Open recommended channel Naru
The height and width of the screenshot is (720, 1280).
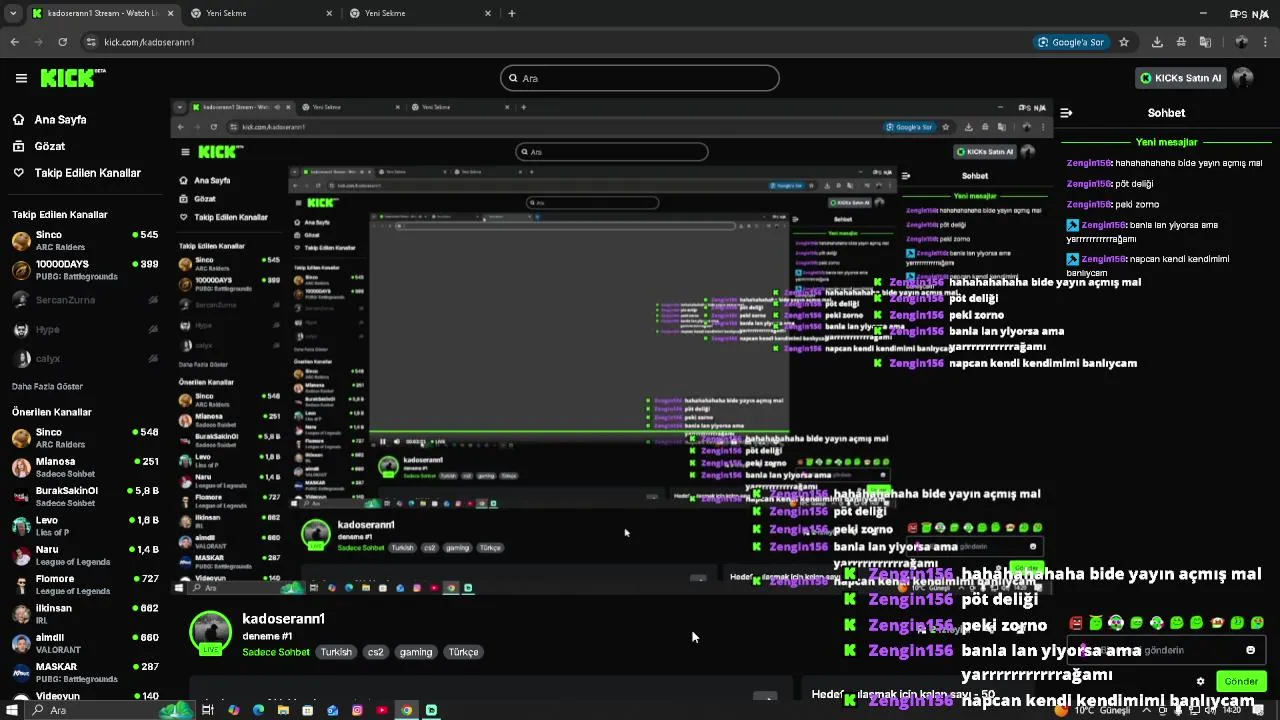pos(85,555)
